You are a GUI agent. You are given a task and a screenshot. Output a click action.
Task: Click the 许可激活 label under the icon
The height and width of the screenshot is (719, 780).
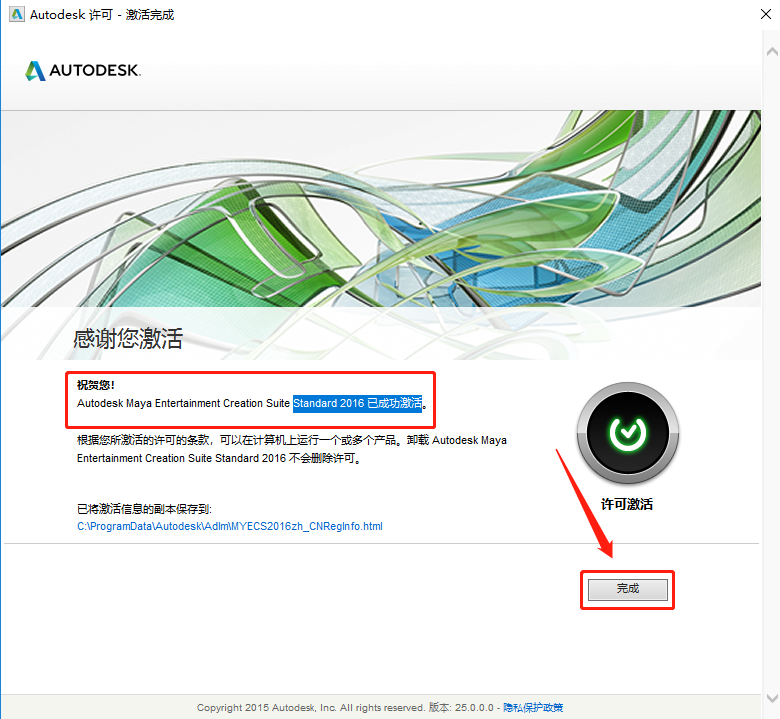627,504
